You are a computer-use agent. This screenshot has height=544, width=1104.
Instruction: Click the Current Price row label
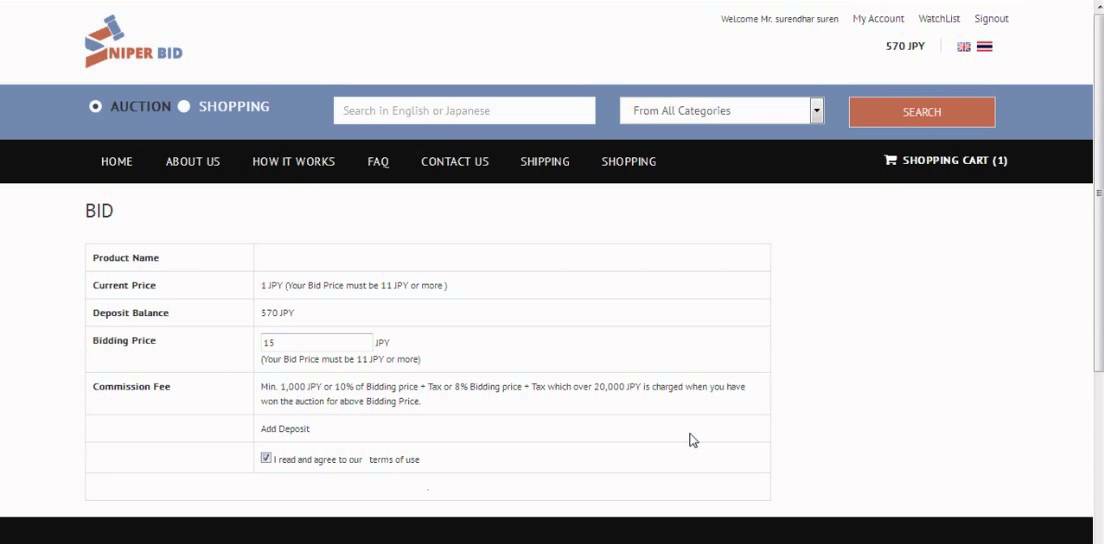coord(124,285)
